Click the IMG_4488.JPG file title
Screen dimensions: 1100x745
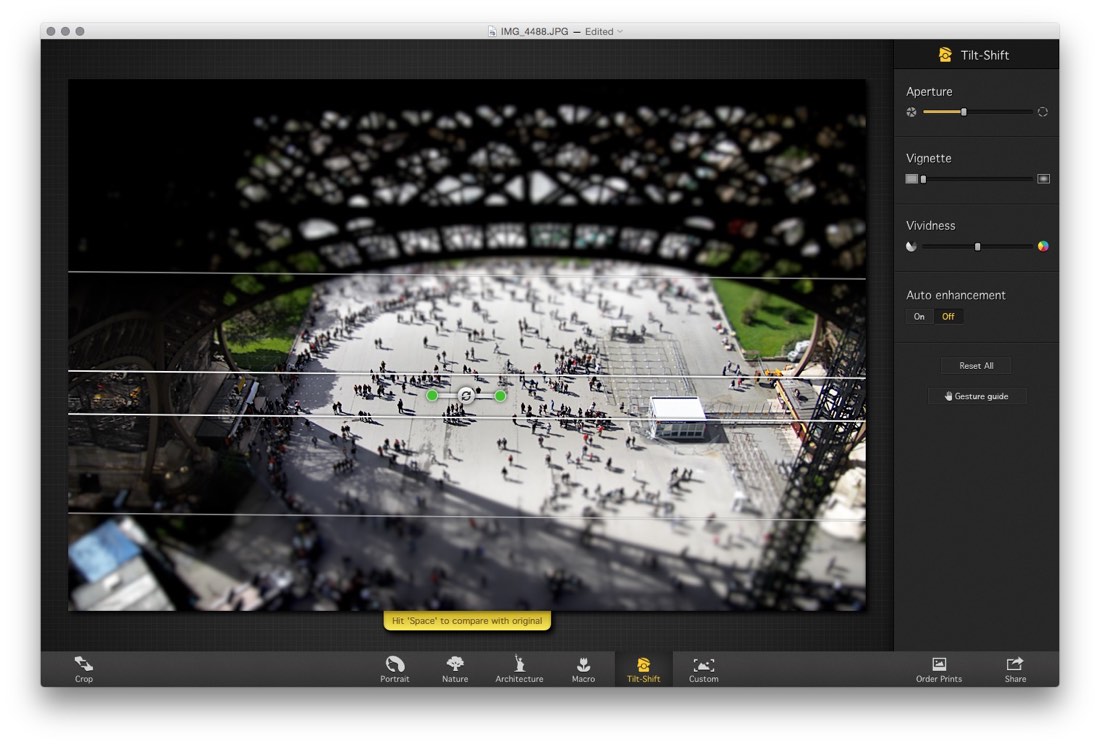(534, 32)
